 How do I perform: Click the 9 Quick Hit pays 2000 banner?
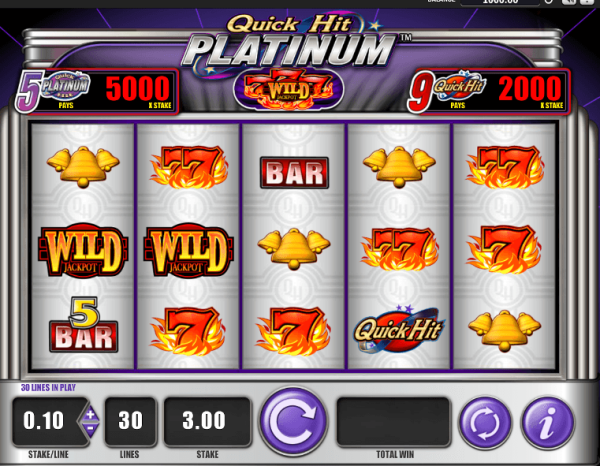[x=489, y=92]
